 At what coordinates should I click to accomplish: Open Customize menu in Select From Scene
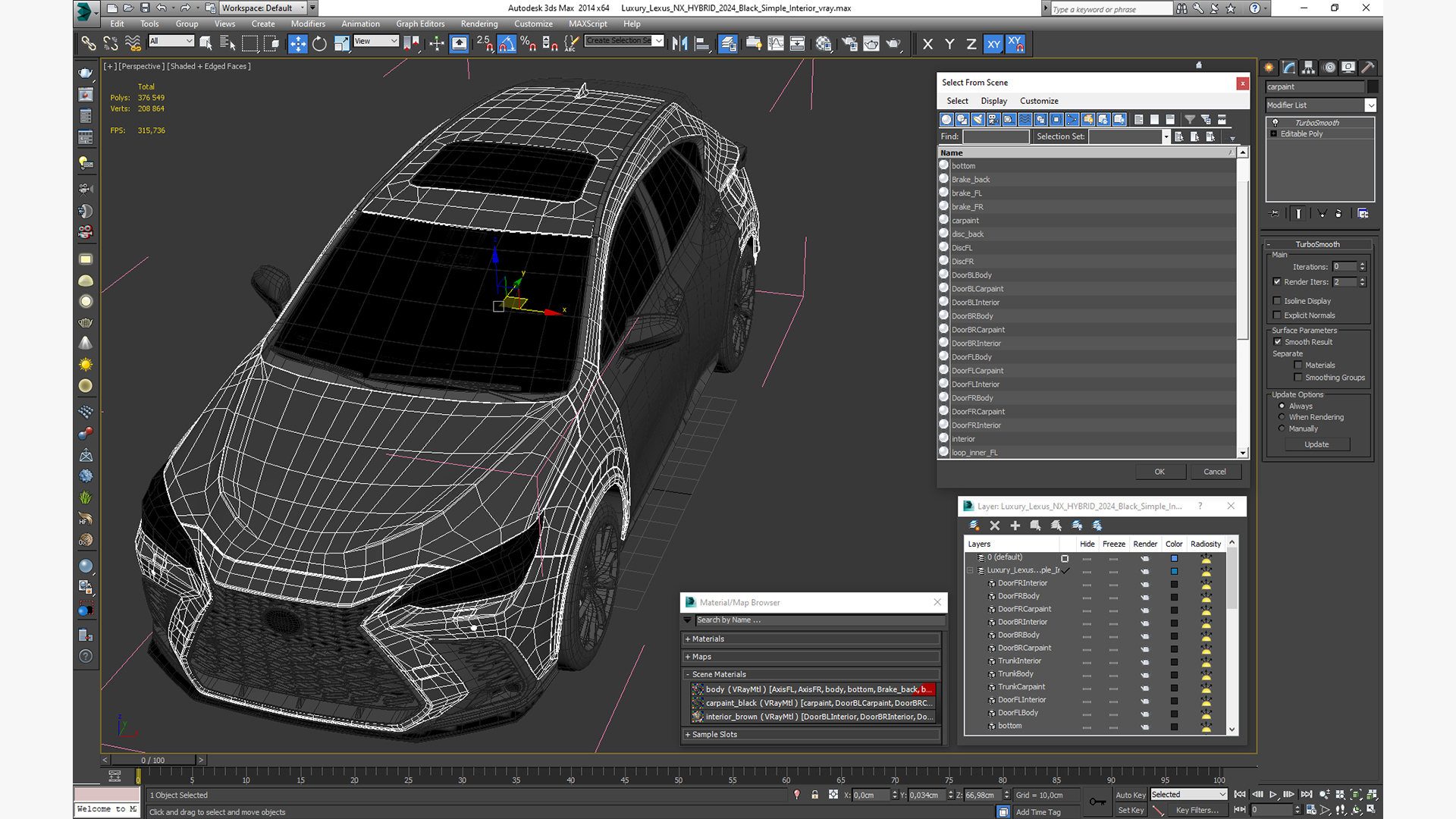click(x=1039, y=101)
